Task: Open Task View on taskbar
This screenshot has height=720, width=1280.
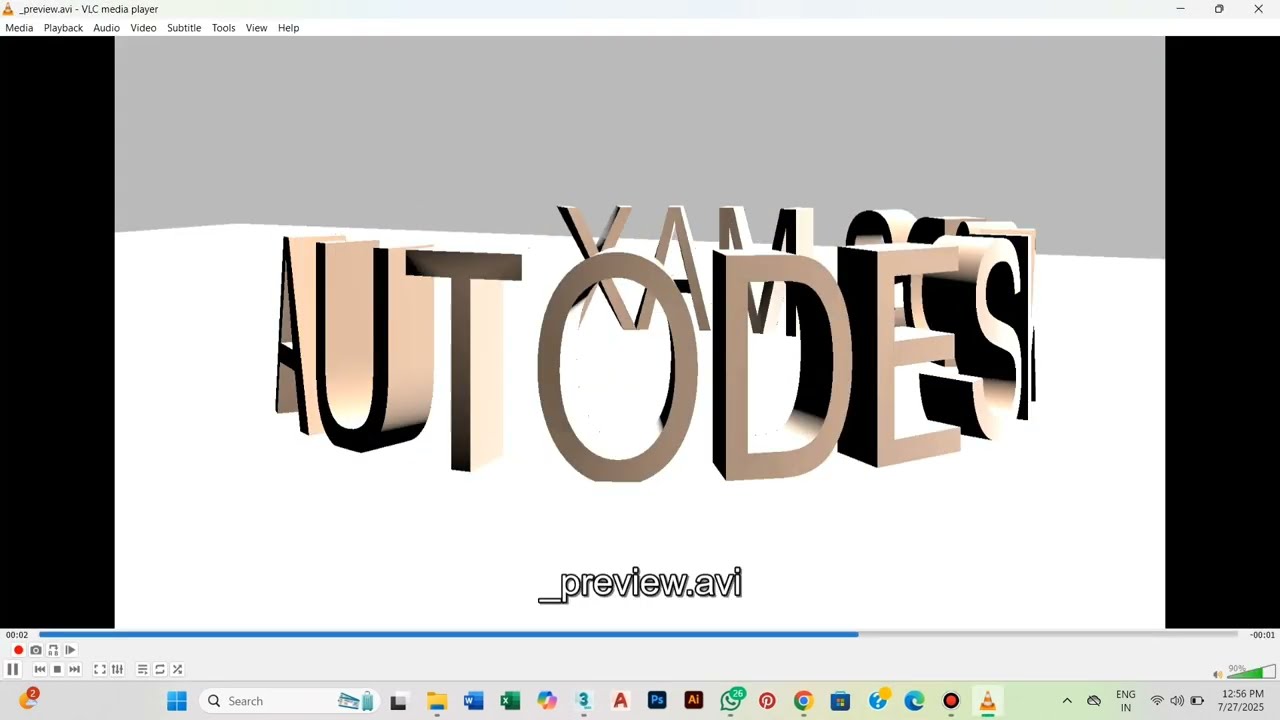Action: pyautogui.click(x=398, y=701)
